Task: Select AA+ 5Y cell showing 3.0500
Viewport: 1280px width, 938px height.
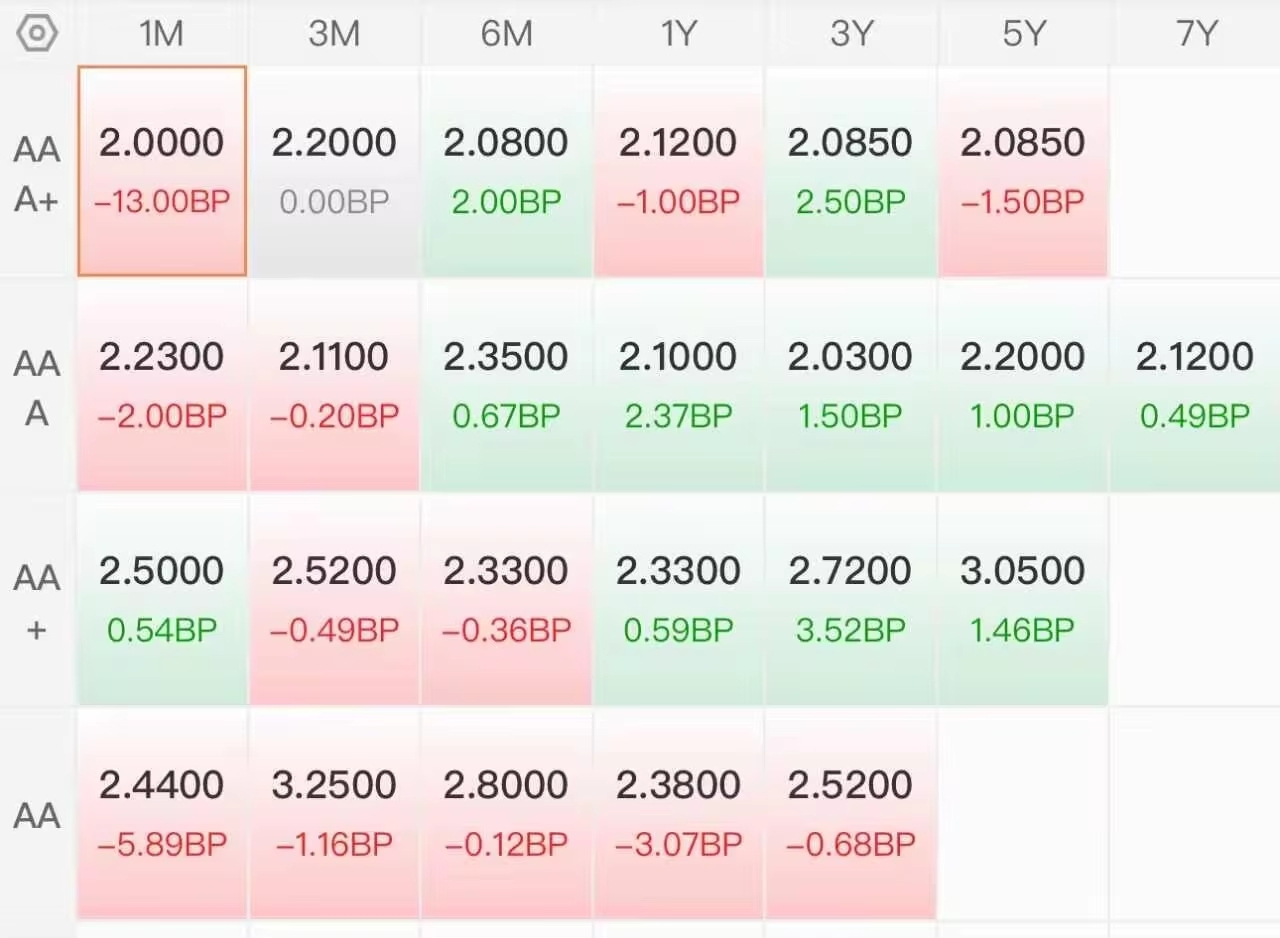Action: click(1023, 599)
